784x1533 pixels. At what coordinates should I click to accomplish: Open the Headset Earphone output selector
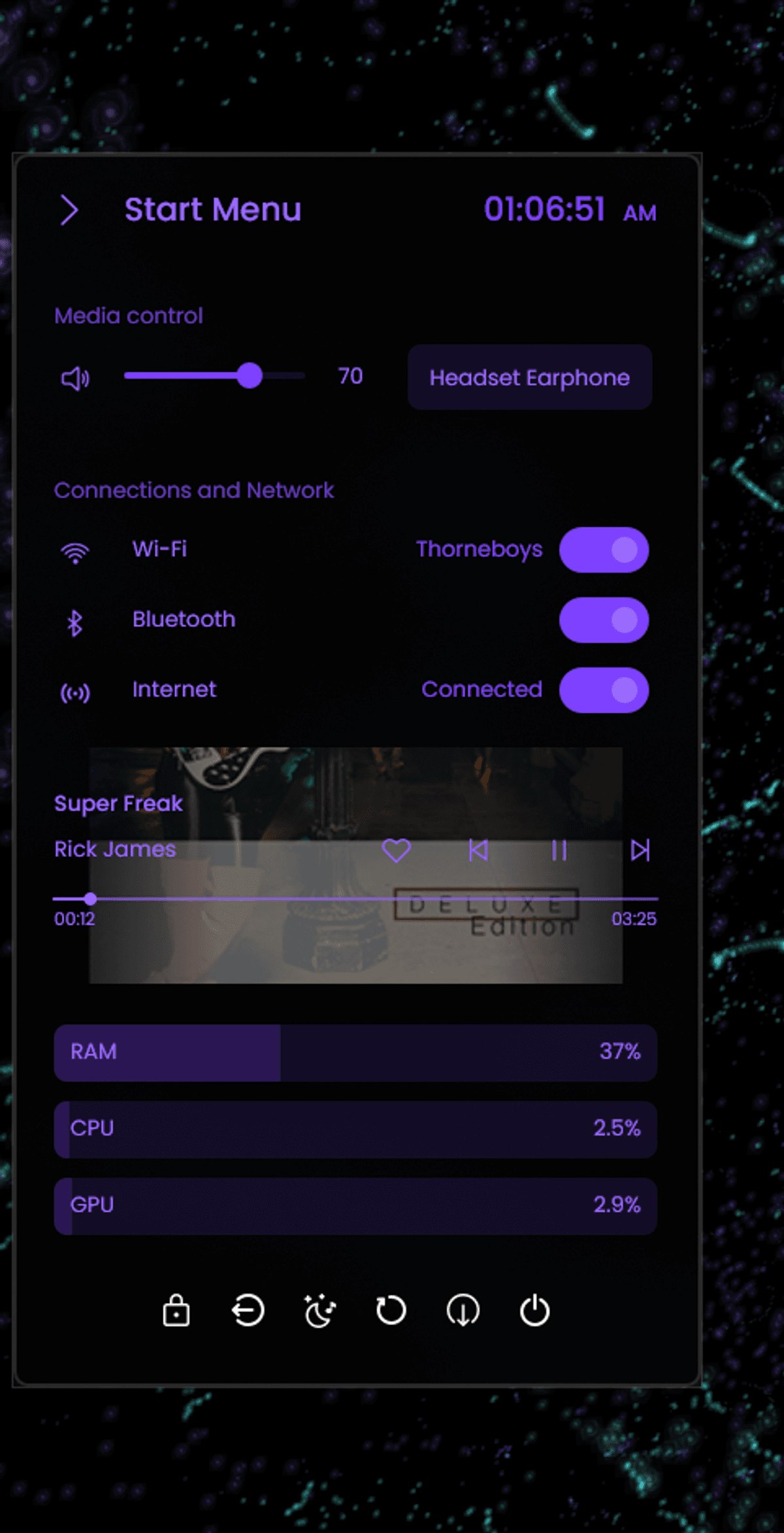(x=530, y=377)
